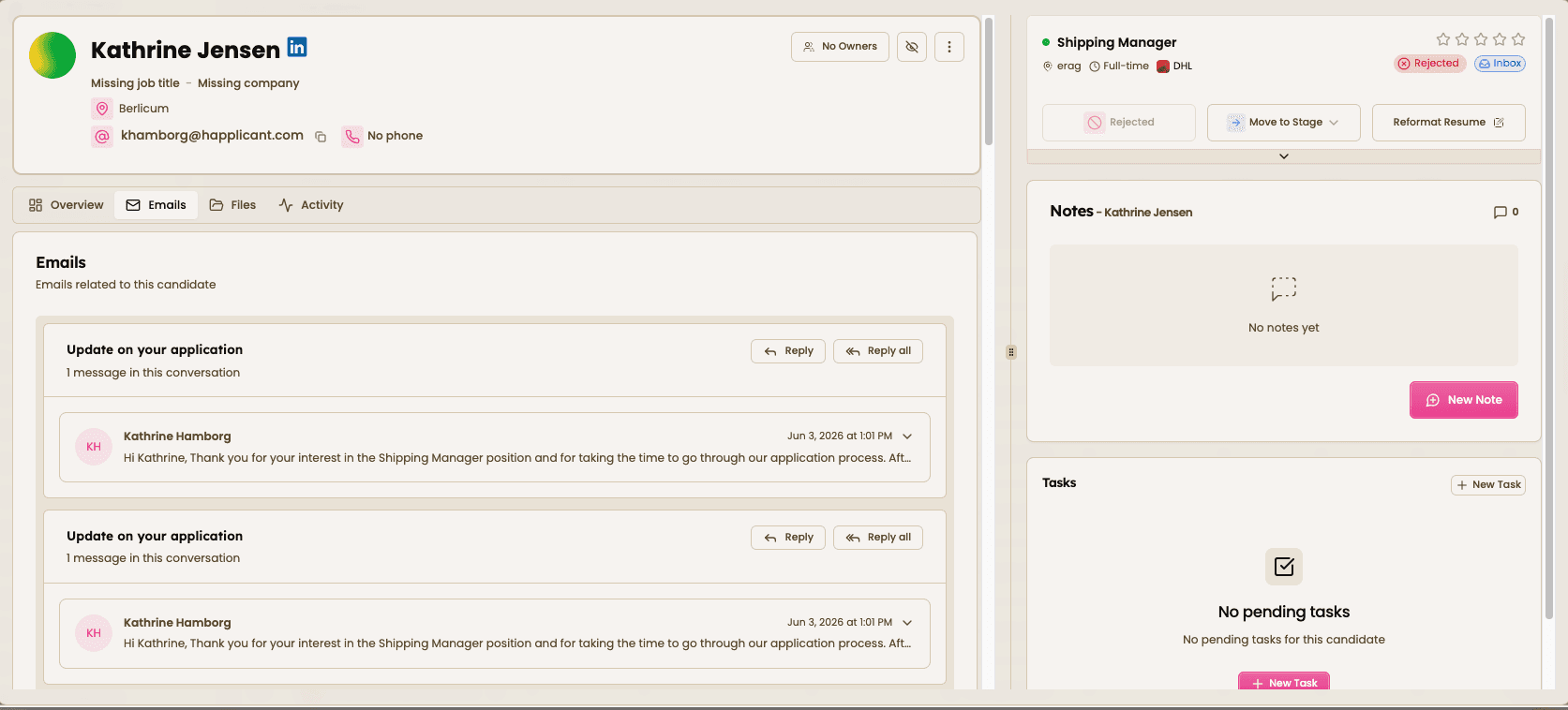
Task: Grab the panel divider handle
Action: [x=1011, y=353]
